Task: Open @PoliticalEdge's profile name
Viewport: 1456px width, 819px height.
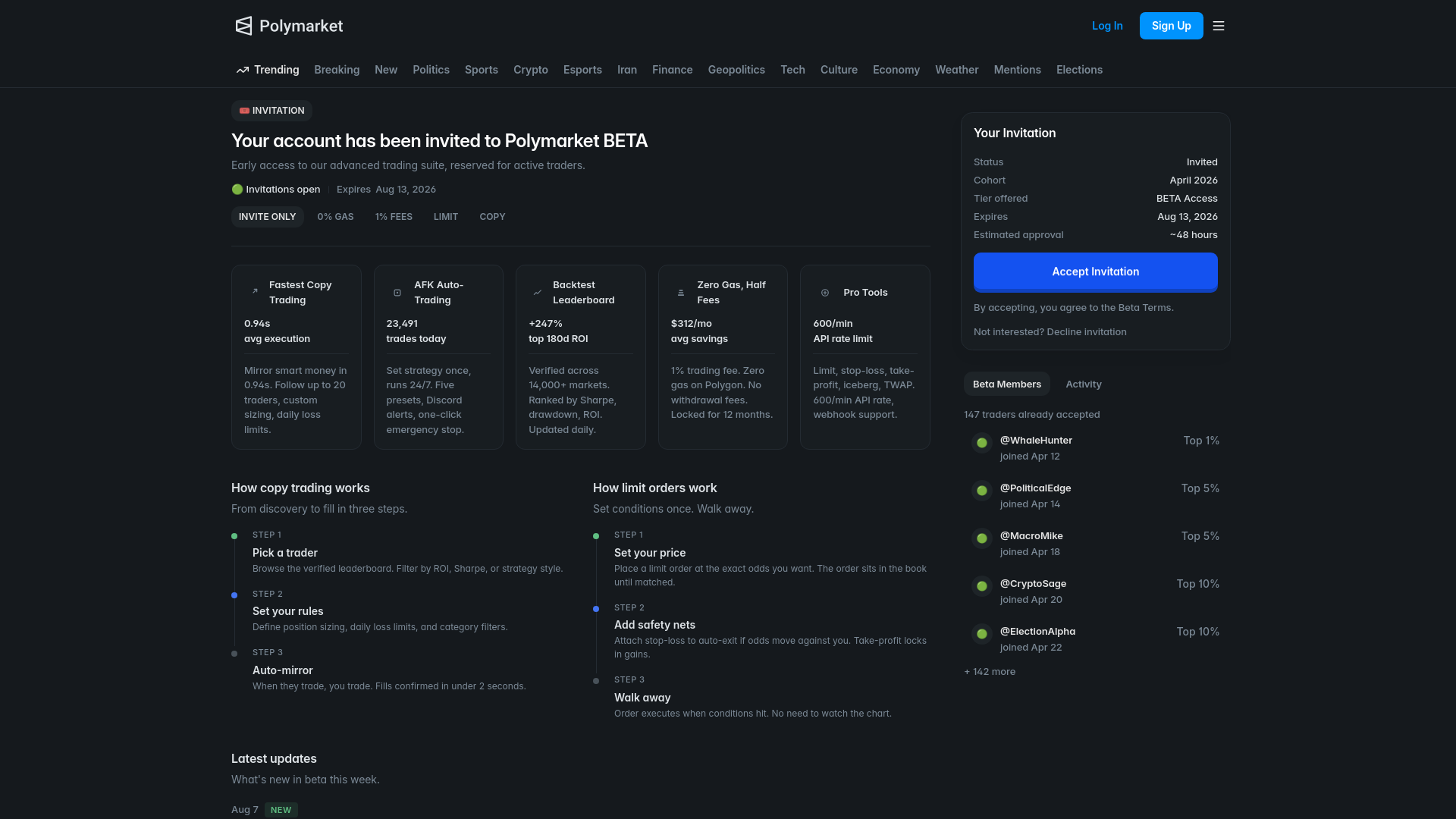Action: [x=1035, y=488]
